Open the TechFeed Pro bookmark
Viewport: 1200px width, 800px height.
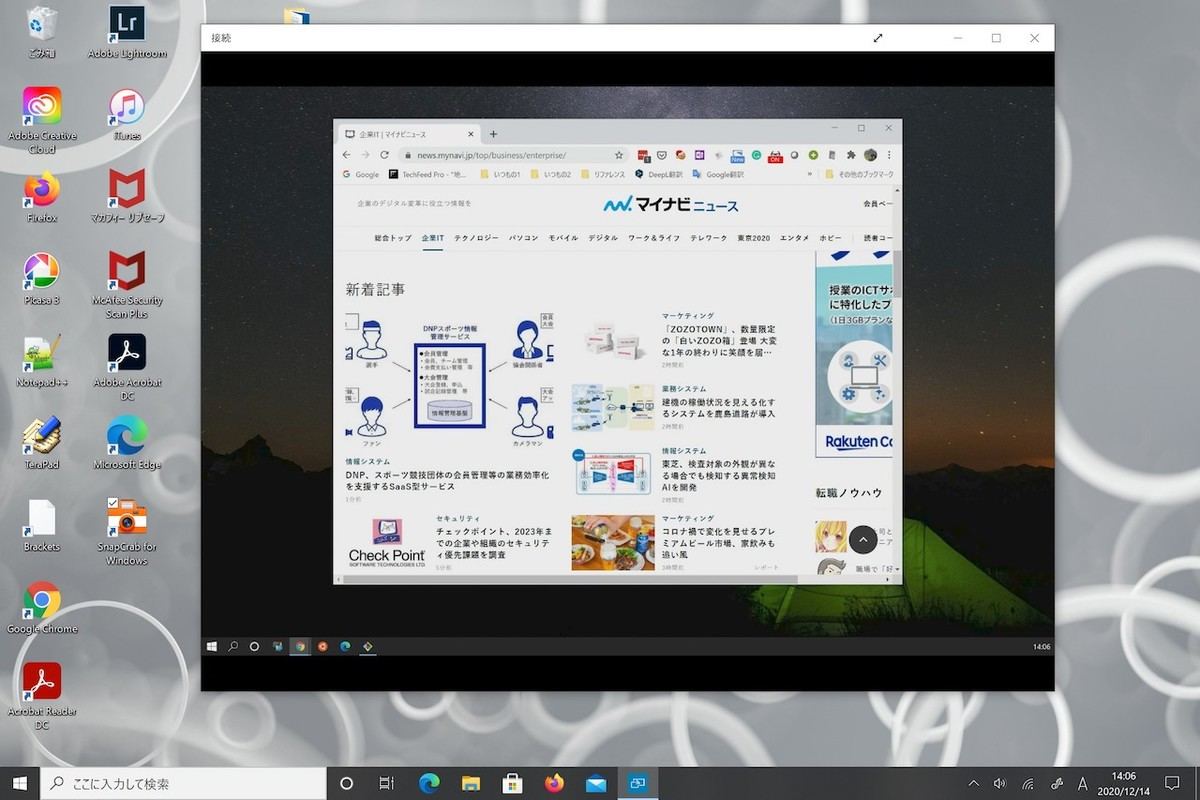[x=427, y=174]
